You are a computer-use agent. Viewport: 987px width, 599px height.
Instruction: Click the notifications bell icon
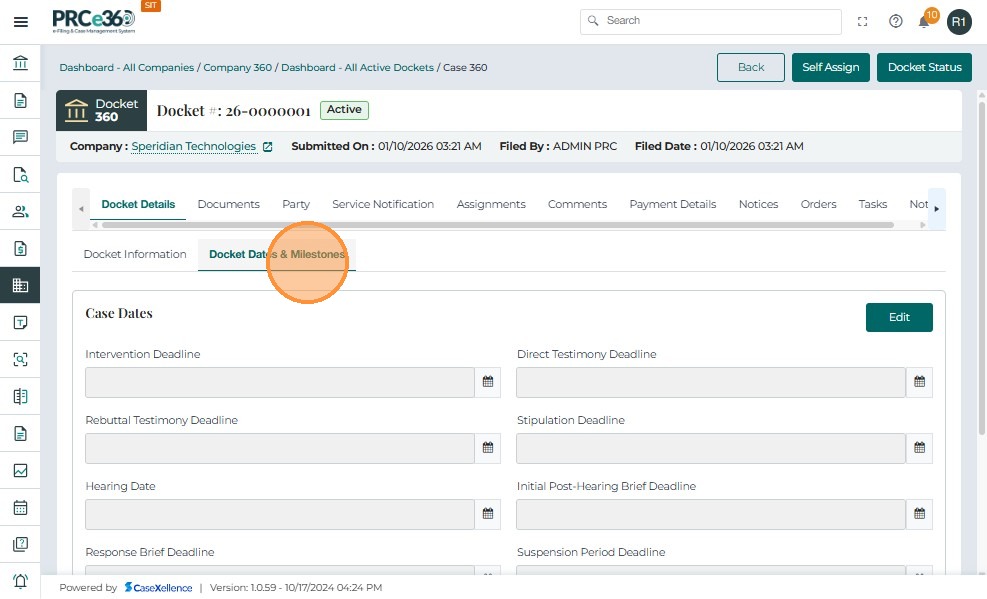pyautogui.click(x=924, y=21)
